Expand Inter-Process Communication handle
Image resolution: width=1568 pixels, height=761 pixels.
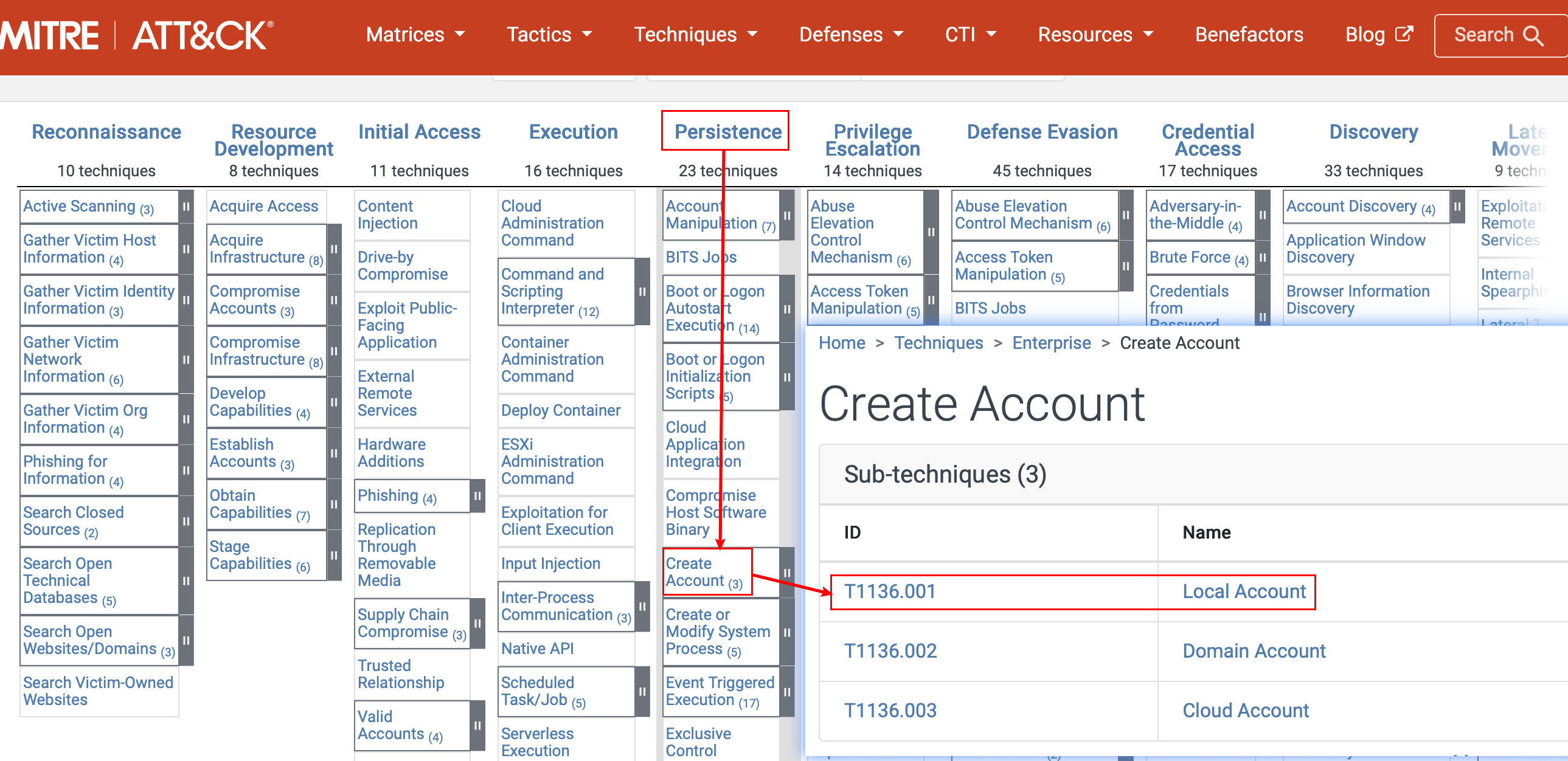[642, 607]
